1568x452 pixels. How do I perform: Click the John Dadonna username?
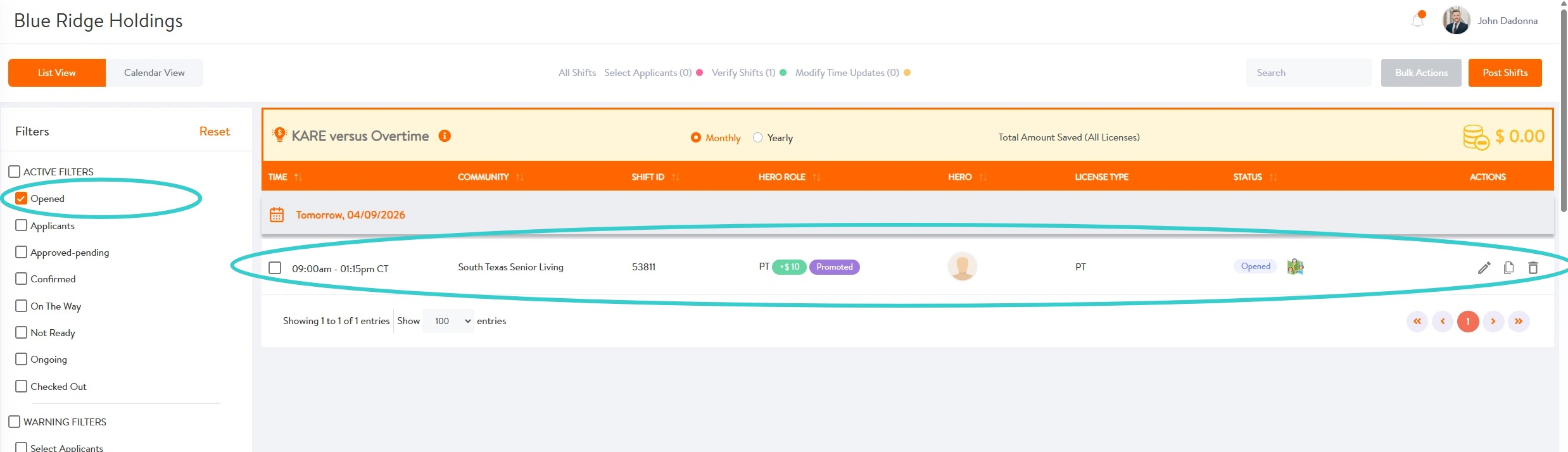(x=1507, y=21)
